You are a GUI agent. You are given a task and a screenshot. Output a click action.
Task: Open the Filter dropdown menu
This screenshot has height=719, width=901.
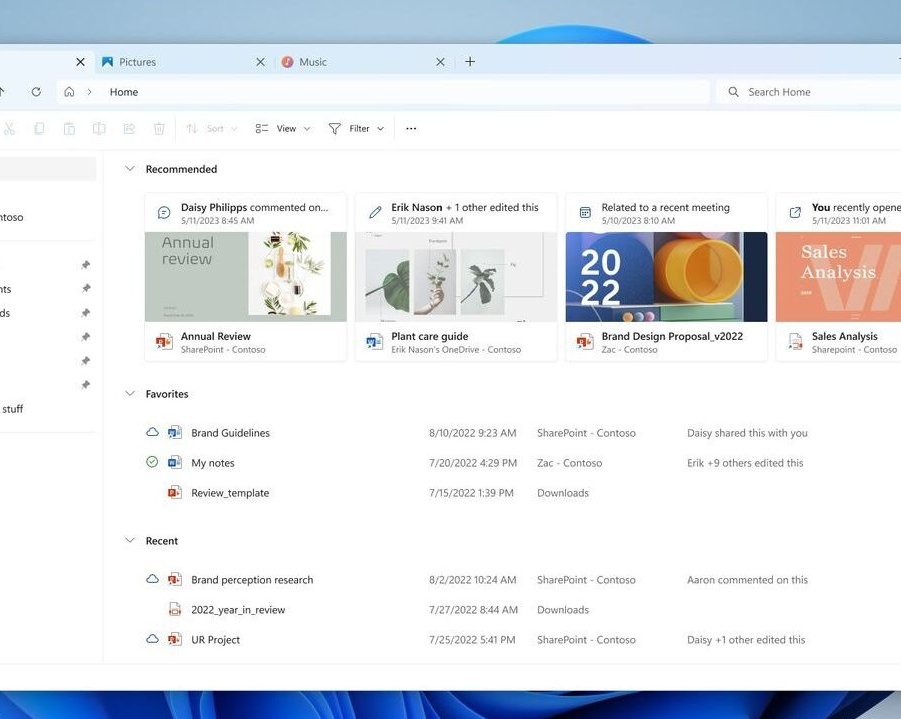(356, 129)
